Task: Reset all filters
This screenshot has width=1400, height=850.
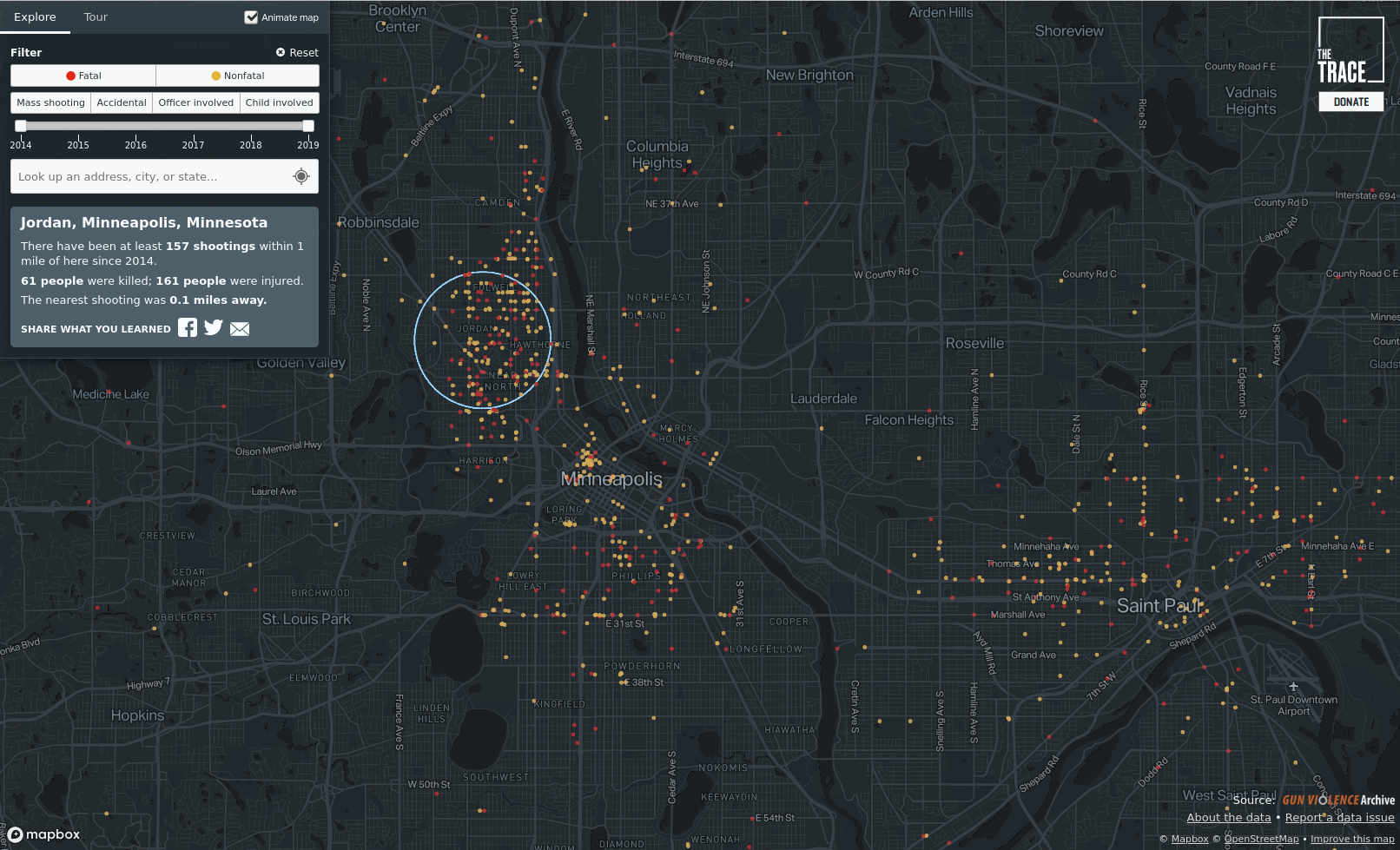Action: (297, 52)
